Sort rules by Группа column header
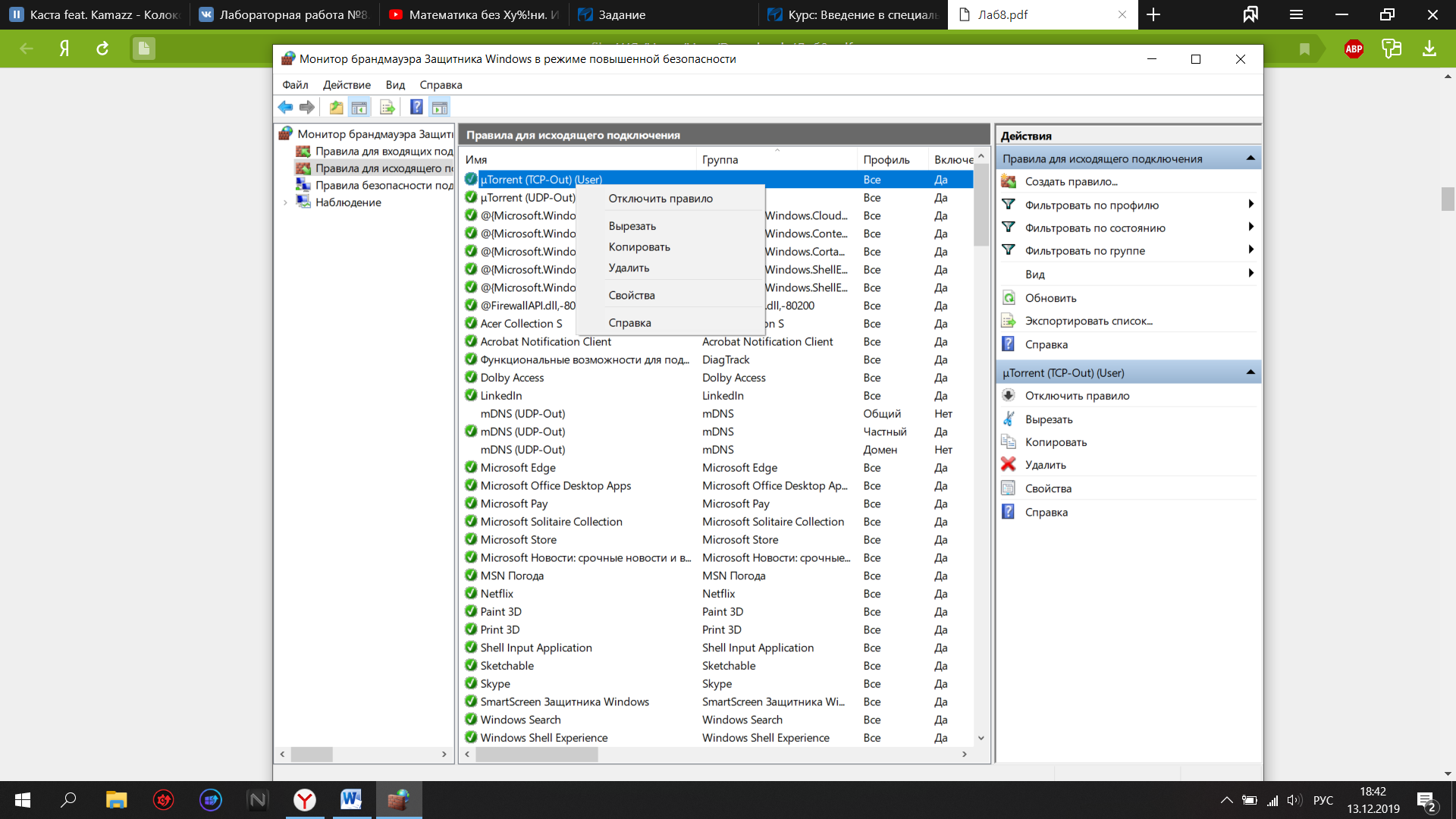The height and width of the screenshot is (819, 1456). (777, 159)
